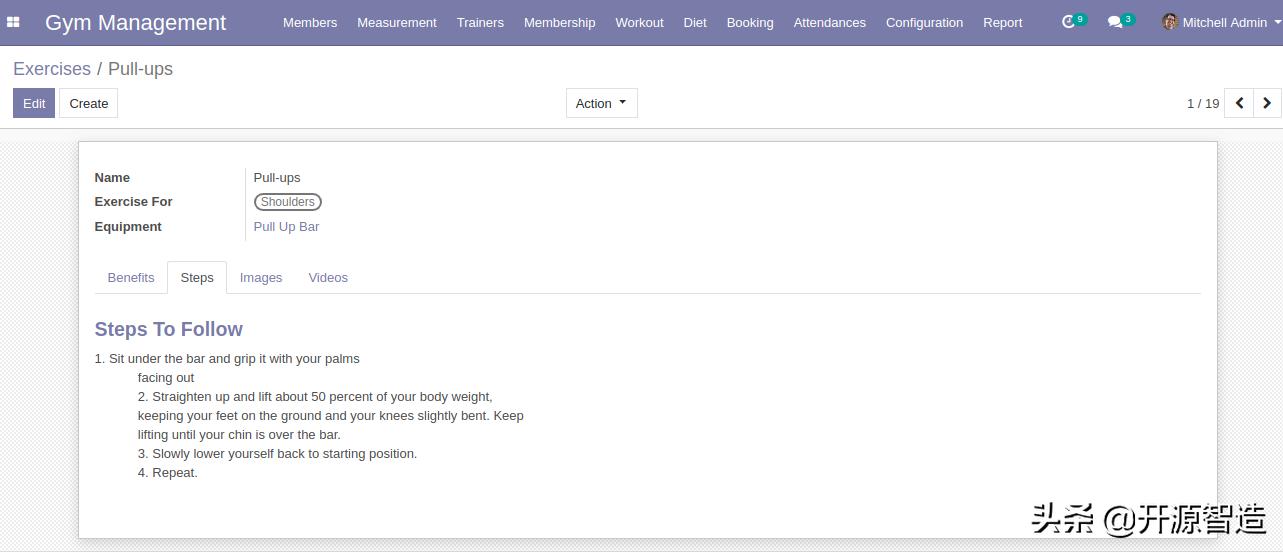
Task: Open the Configuration menu
Action: [x=924, y=22]
